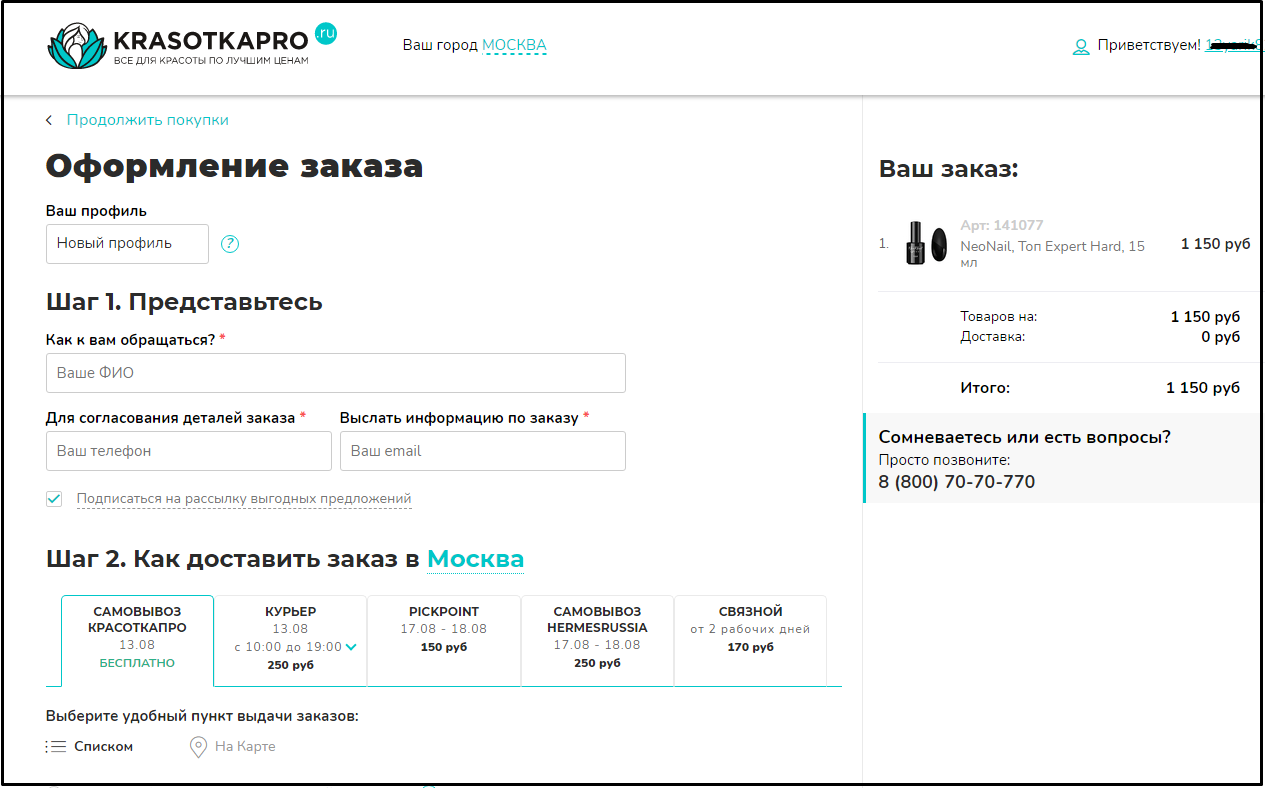The height and width of the screenshot is (788, 1265).
Task: Select the Товаров на row label
Action: point(999,317)
